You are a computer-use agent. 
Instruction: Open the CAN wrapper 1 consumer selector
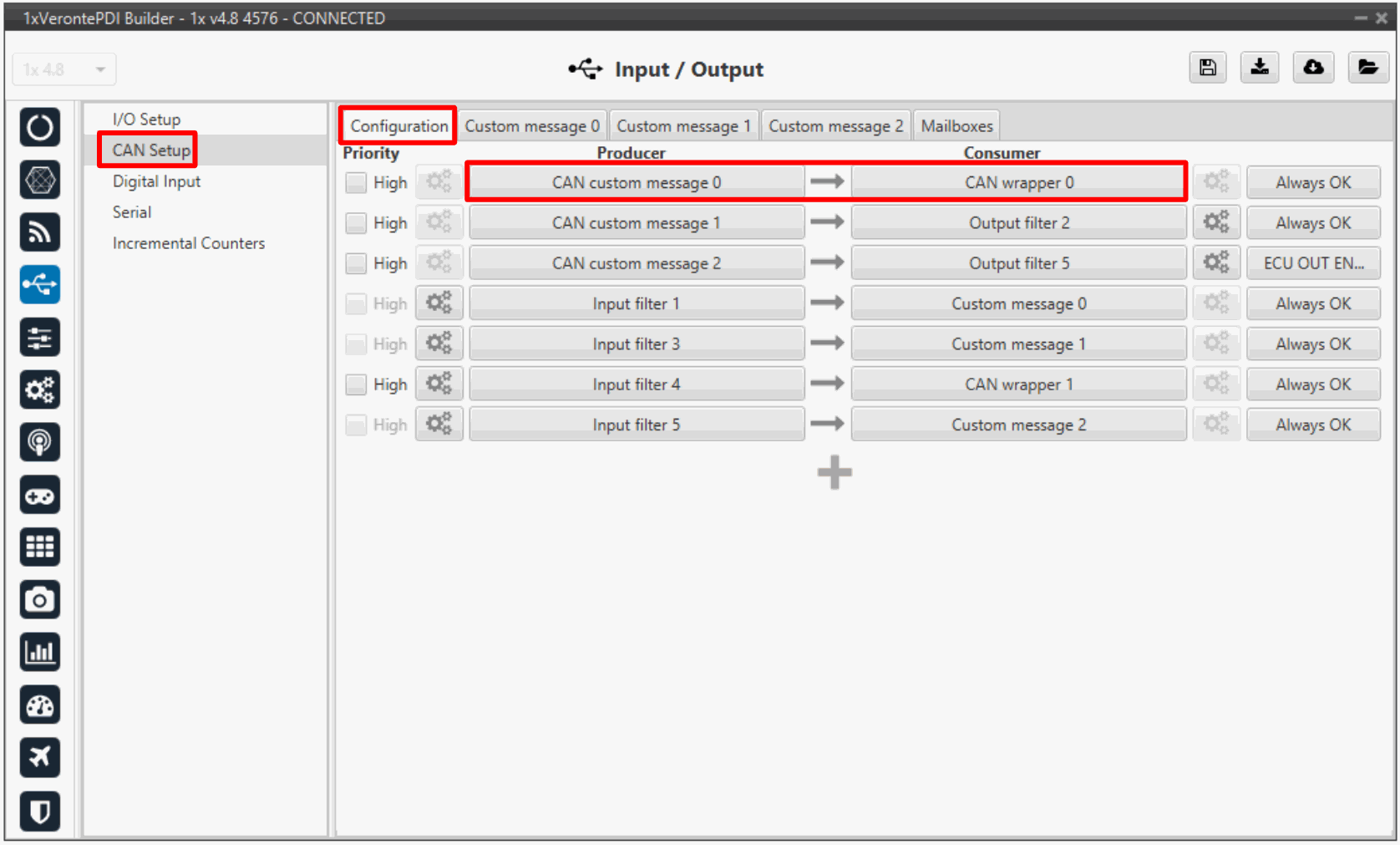pyautogui.click(x=1018, y=384)
